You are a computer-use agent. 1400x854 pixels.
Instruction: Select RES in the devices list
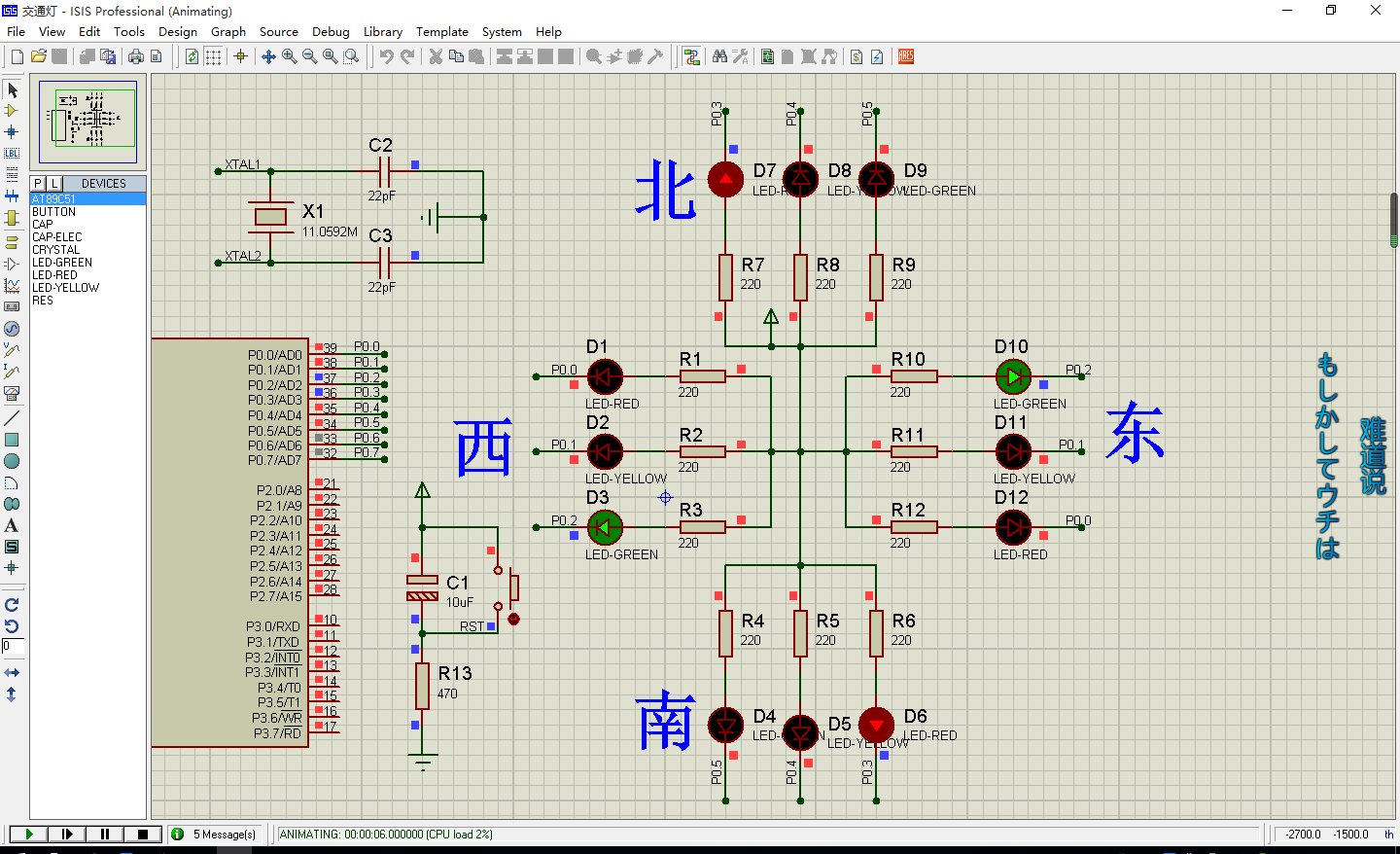[x=87, y=300]
